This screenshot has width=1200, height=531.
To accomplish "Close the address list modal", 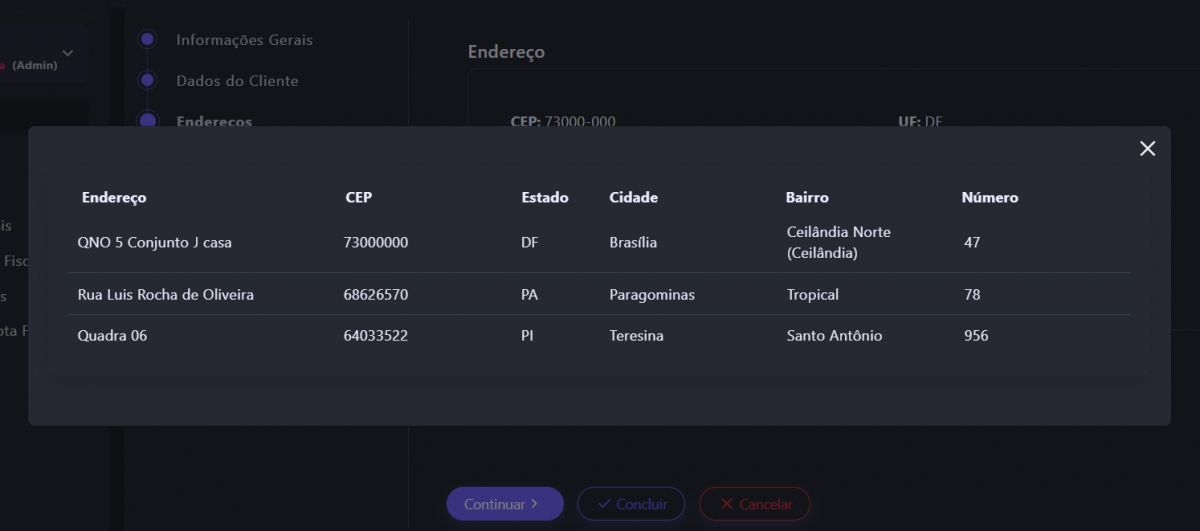I will click(x=1147, y=149).
